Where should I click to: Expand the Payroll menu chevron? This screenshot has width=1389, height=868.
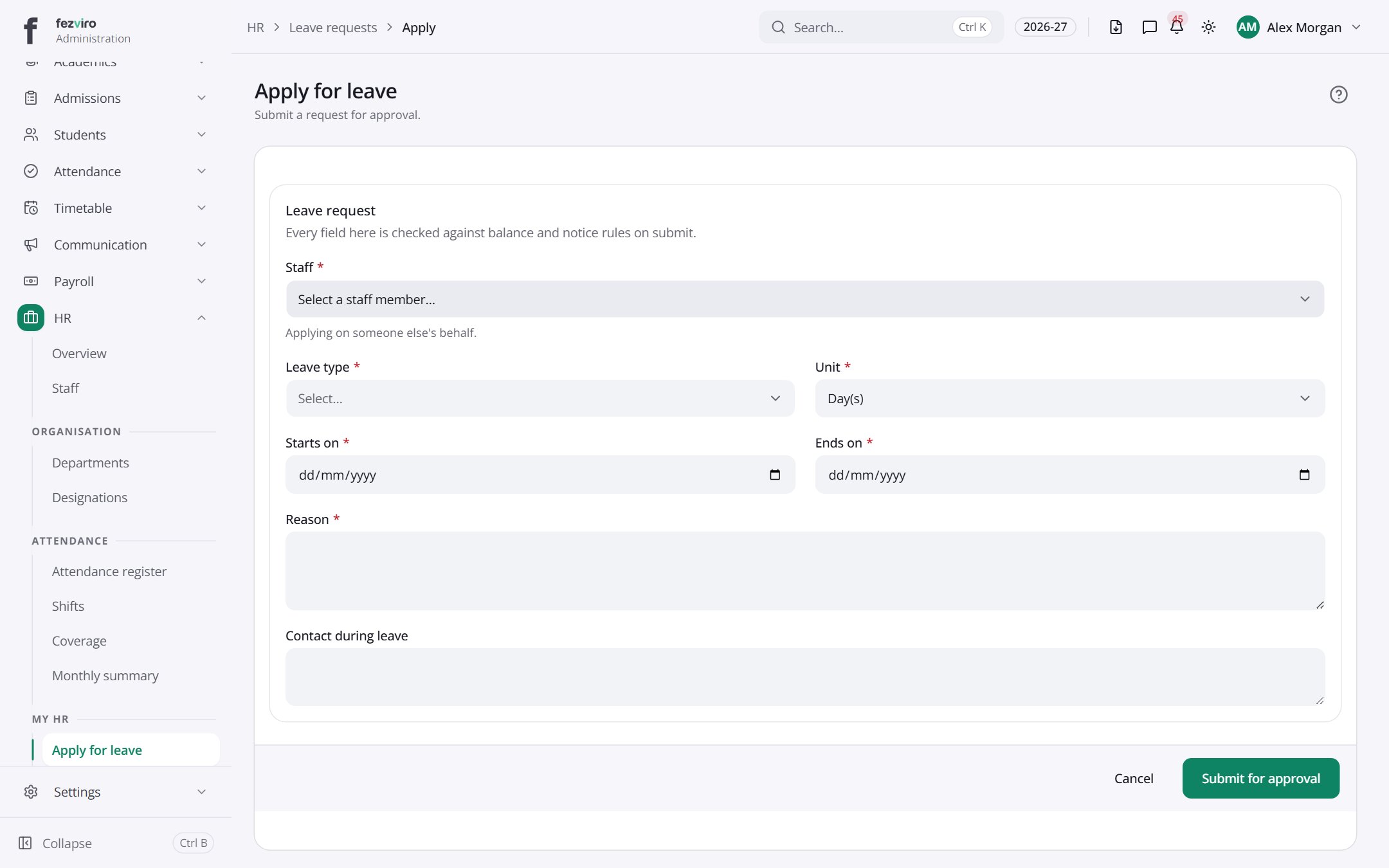pos(201,281)
